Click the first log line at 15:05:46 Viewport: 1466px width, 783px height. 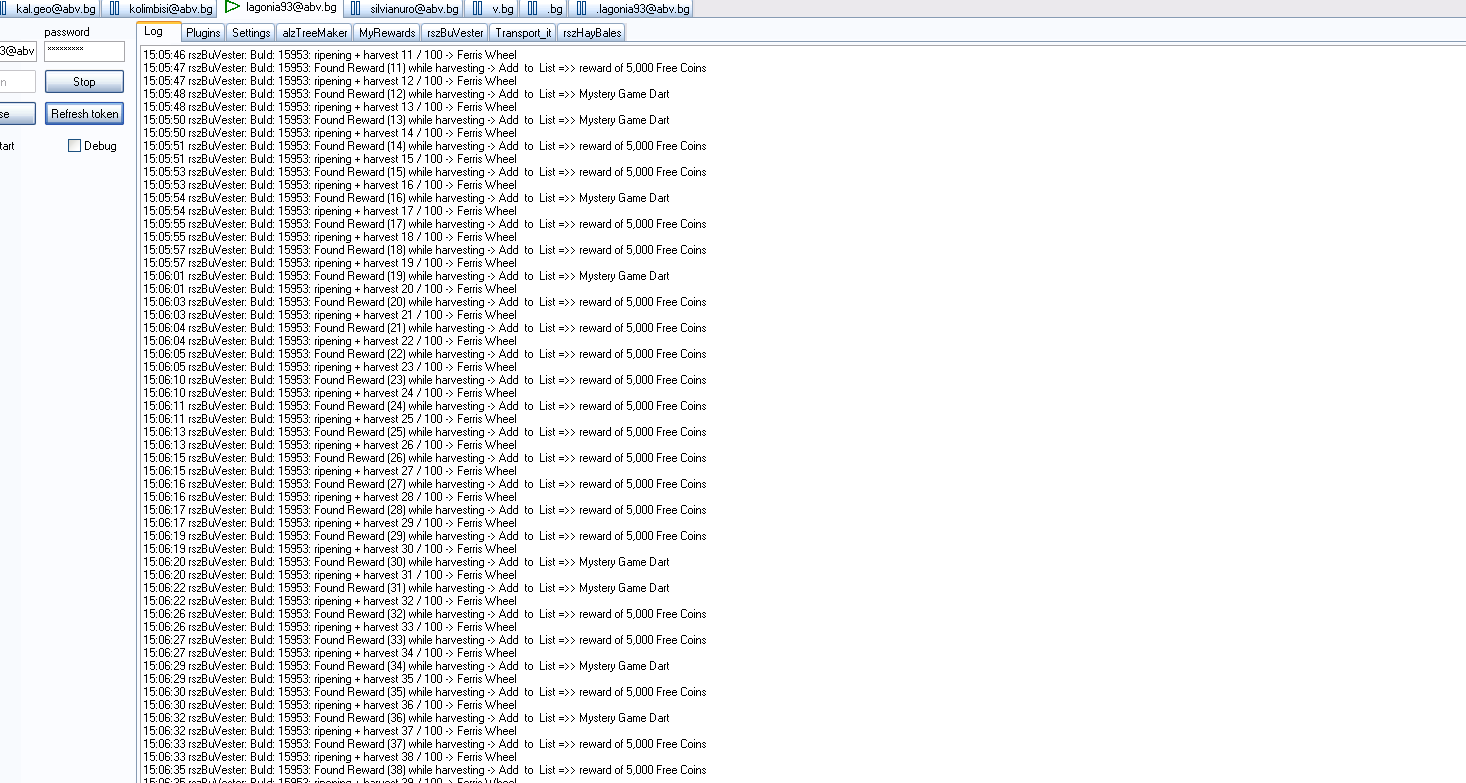[330, 55]
